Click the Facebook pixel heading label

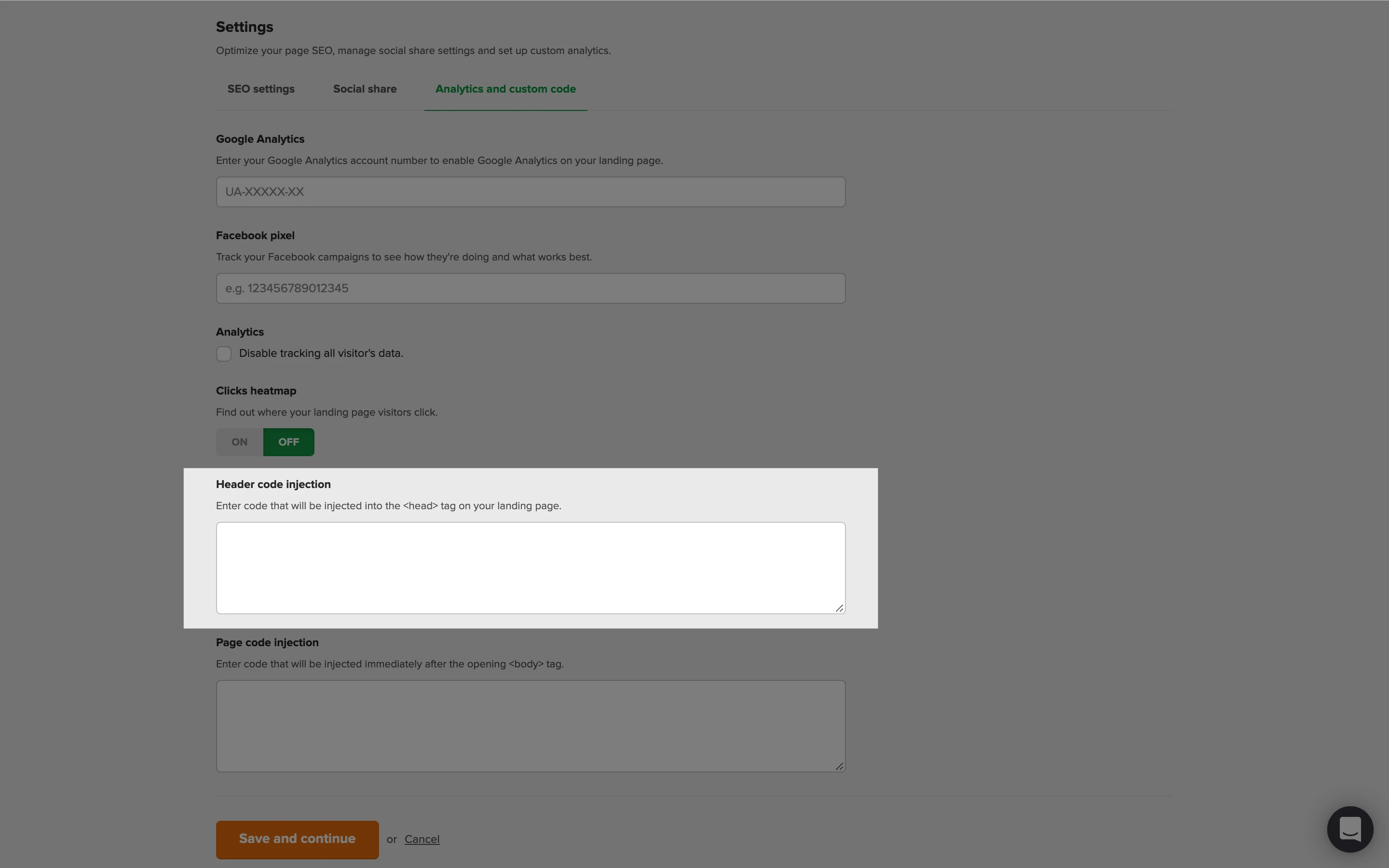coord(255,235)
